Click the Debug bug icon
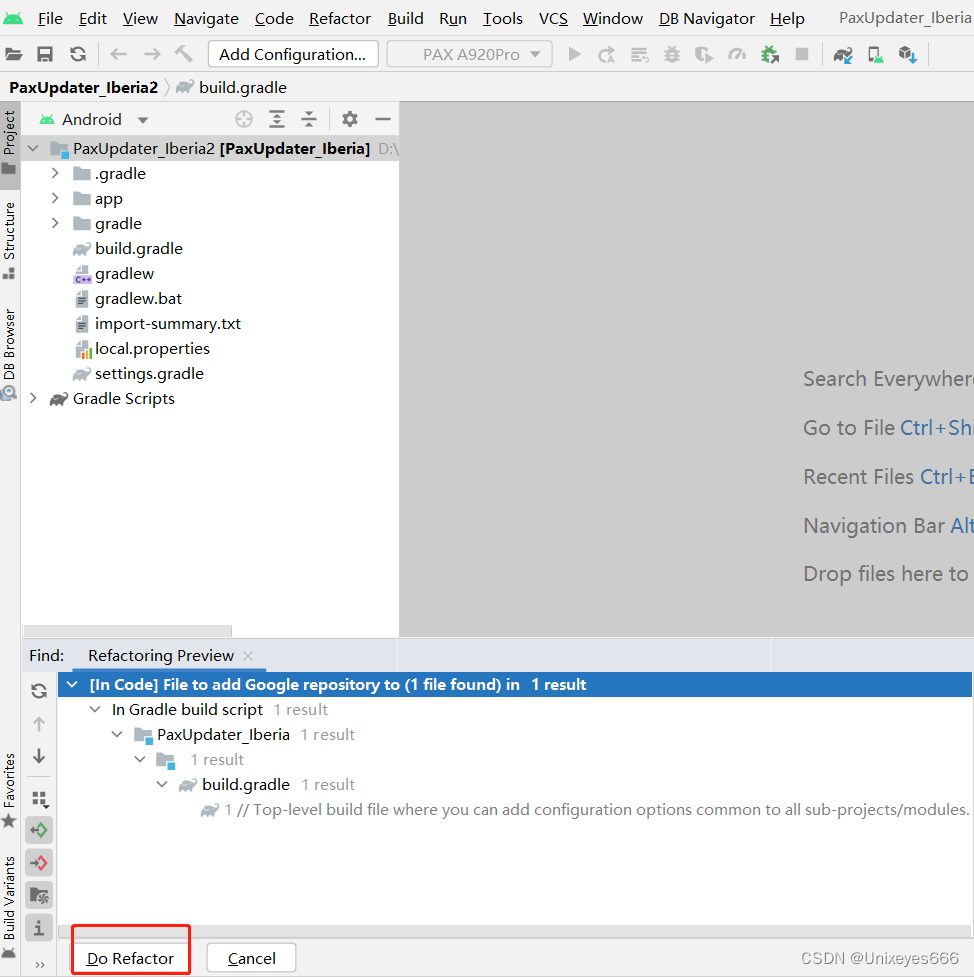Image resolution: width=974 pixels, height=977 pixels. (672, 55)
